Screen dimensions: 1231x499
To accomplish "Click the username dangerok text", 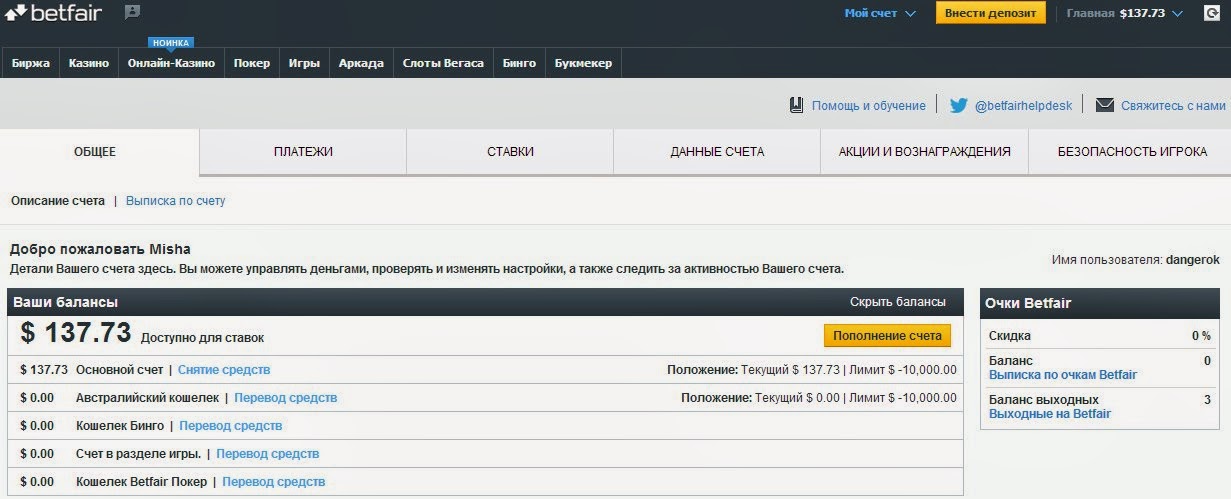I will tap(1193, 260).
